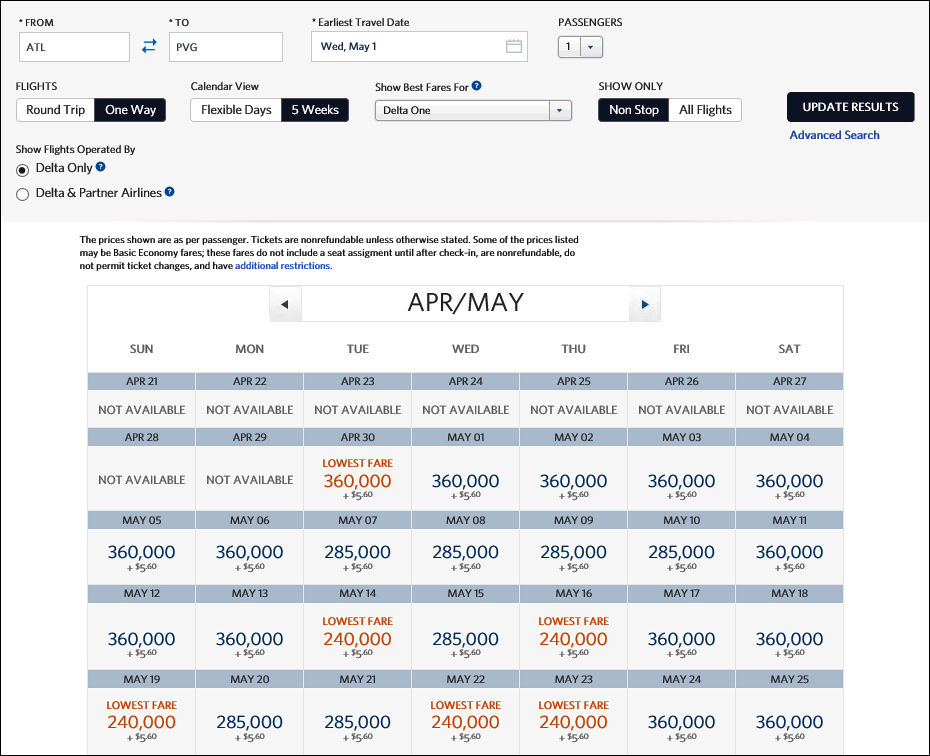Select May 03 fare 360,000

(x=681, y=479)
